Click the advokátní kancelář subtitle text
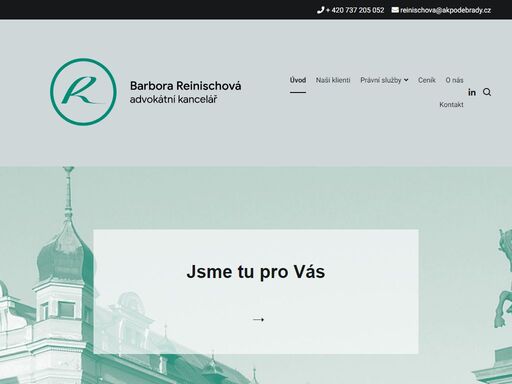The image size is (512, 384). coord(173,99)
